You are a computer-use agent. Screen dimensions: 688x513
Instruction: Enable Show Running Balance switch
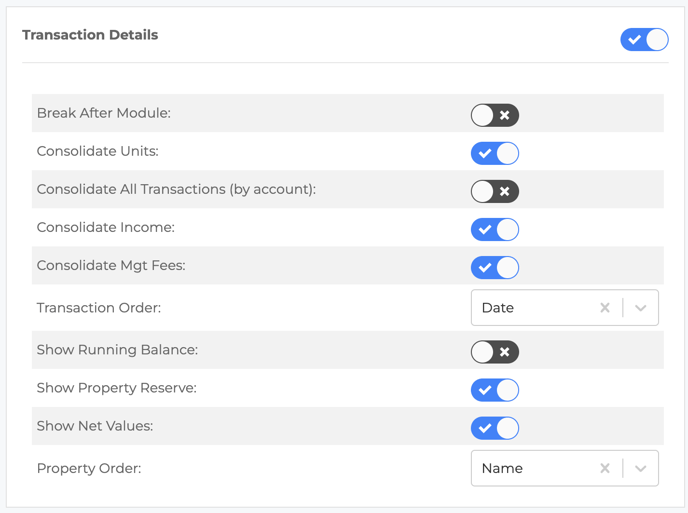tap(495, 352)
